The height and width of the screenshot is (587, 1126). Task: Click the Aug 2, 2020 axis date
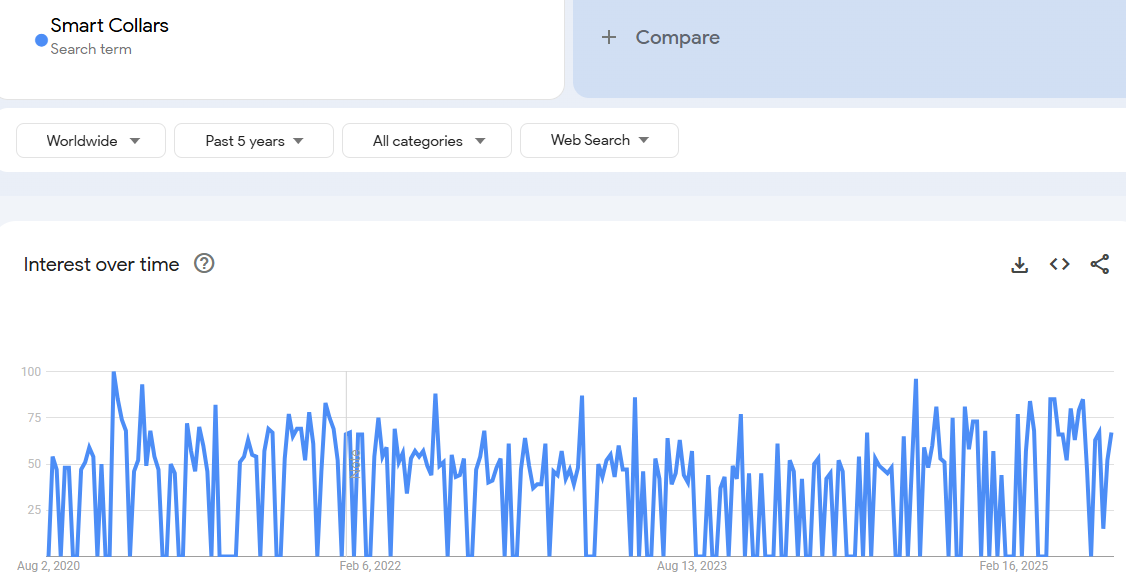(48, 566)
